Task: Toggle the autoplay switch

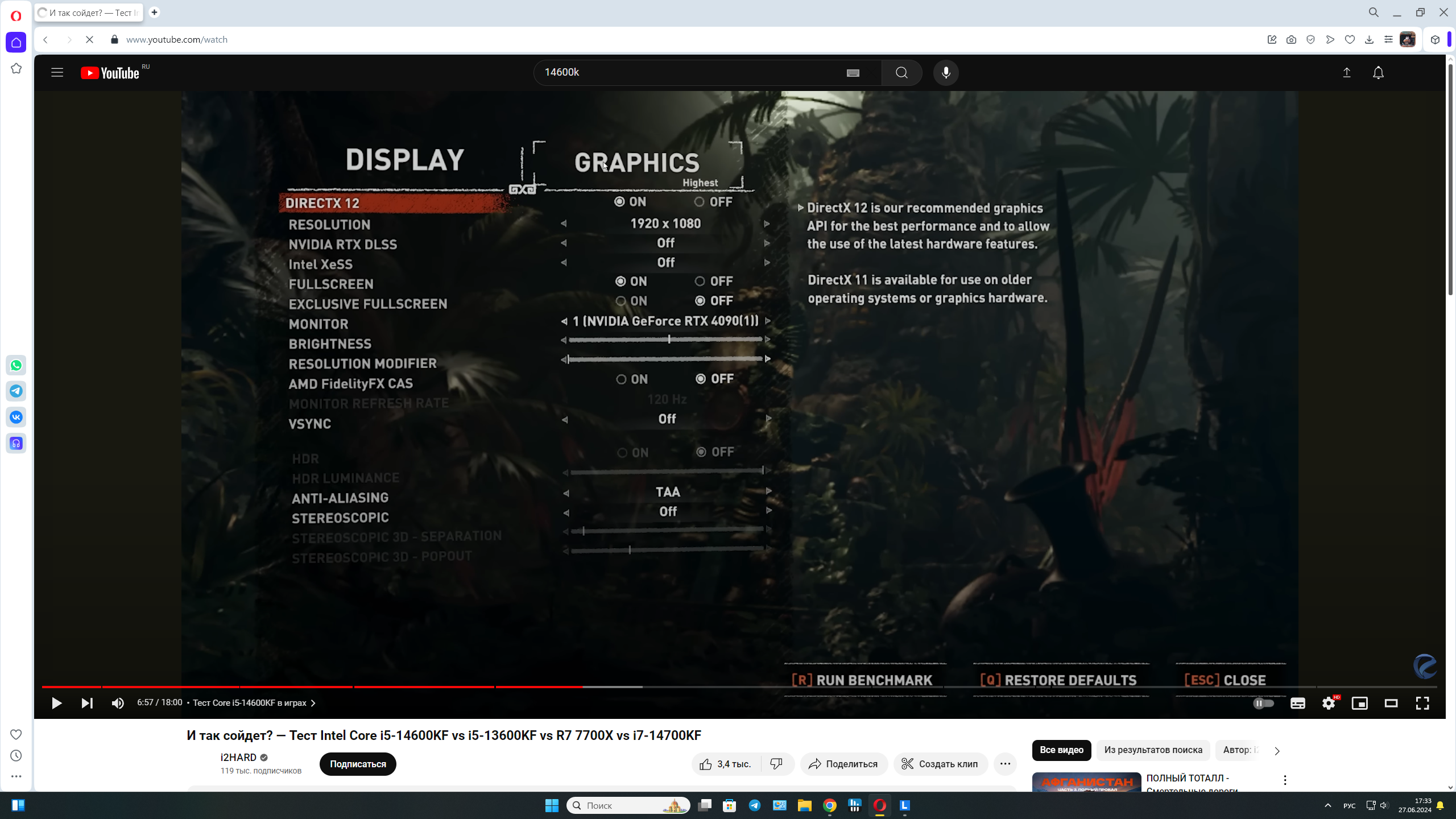Action: click(x=1263, y=704)
